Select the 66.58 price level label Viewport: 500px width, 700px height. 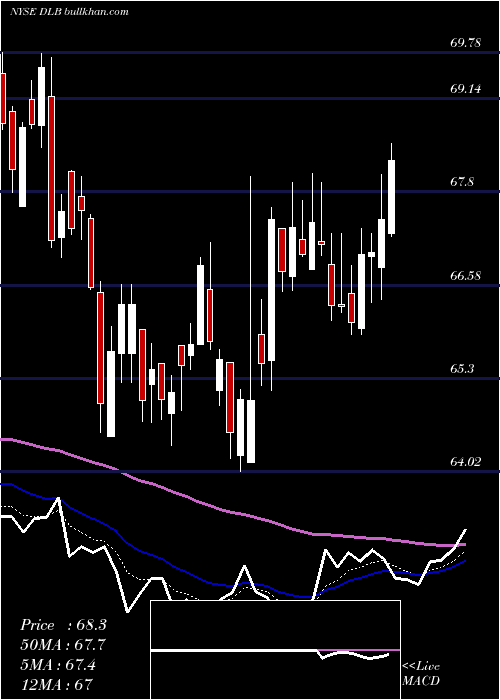(466, 275)
